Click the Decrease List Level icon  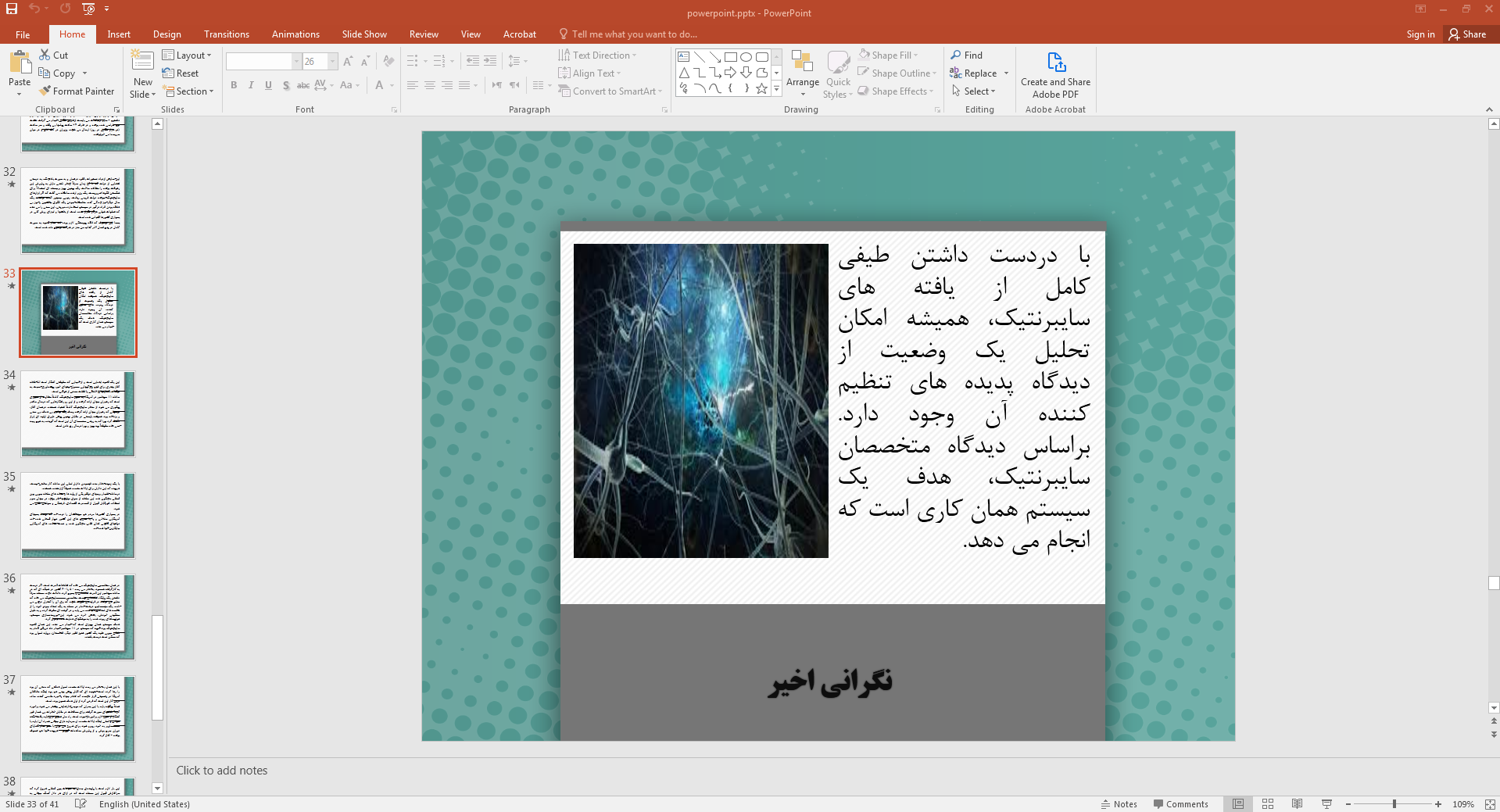473,61
